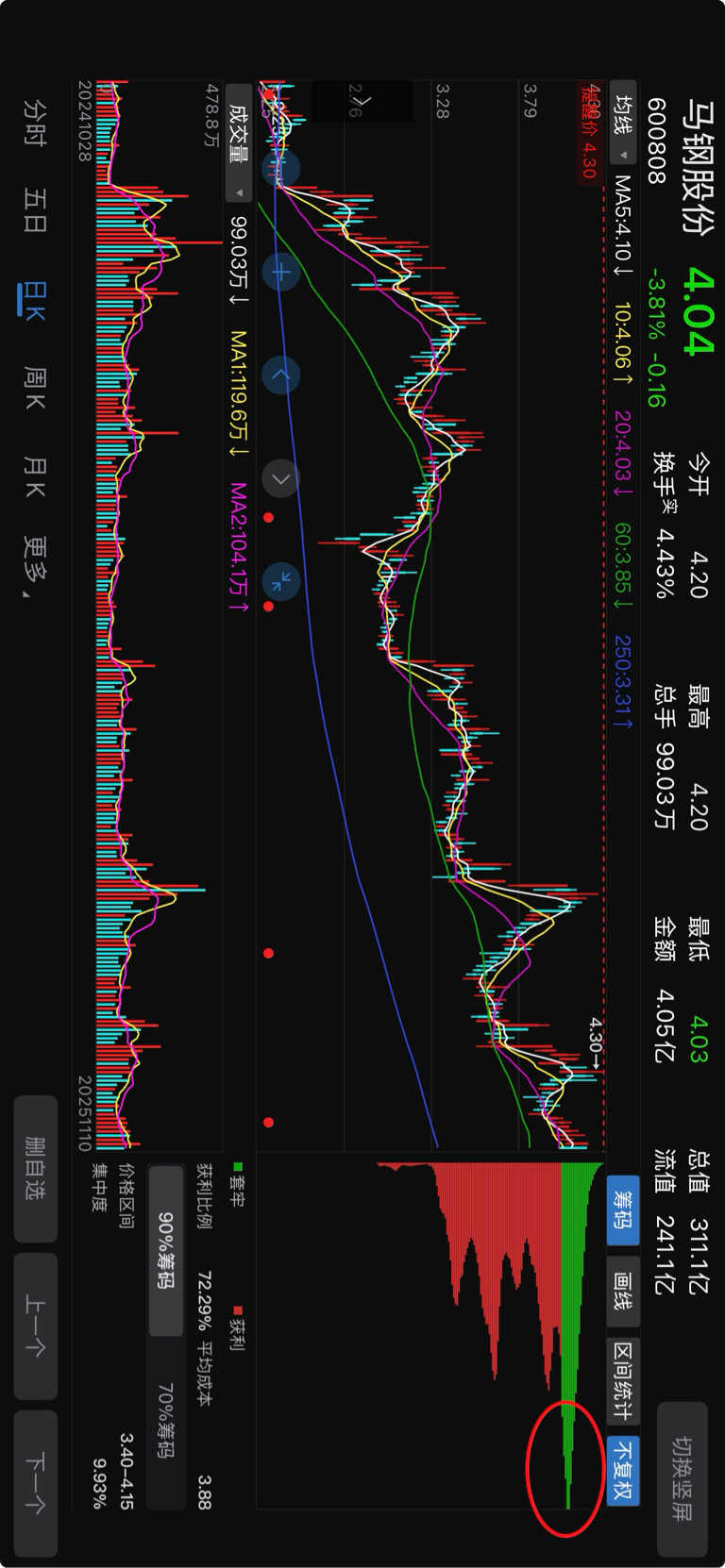This screenshot has height=1568, width=725.
Task: Switch to the 月K tab
Action: coord(36,476)
